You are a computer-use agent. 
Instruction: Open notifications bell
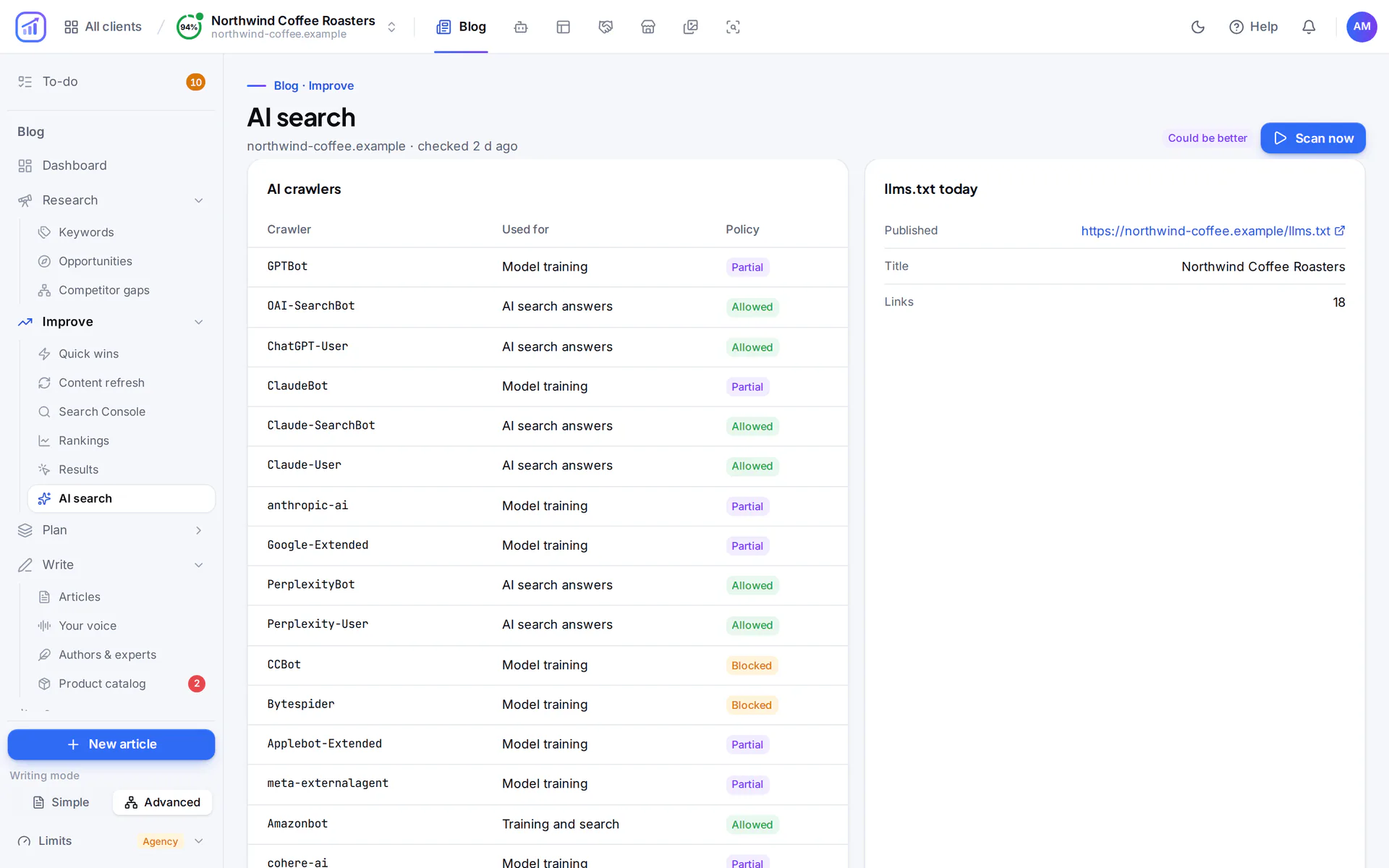1309,27
